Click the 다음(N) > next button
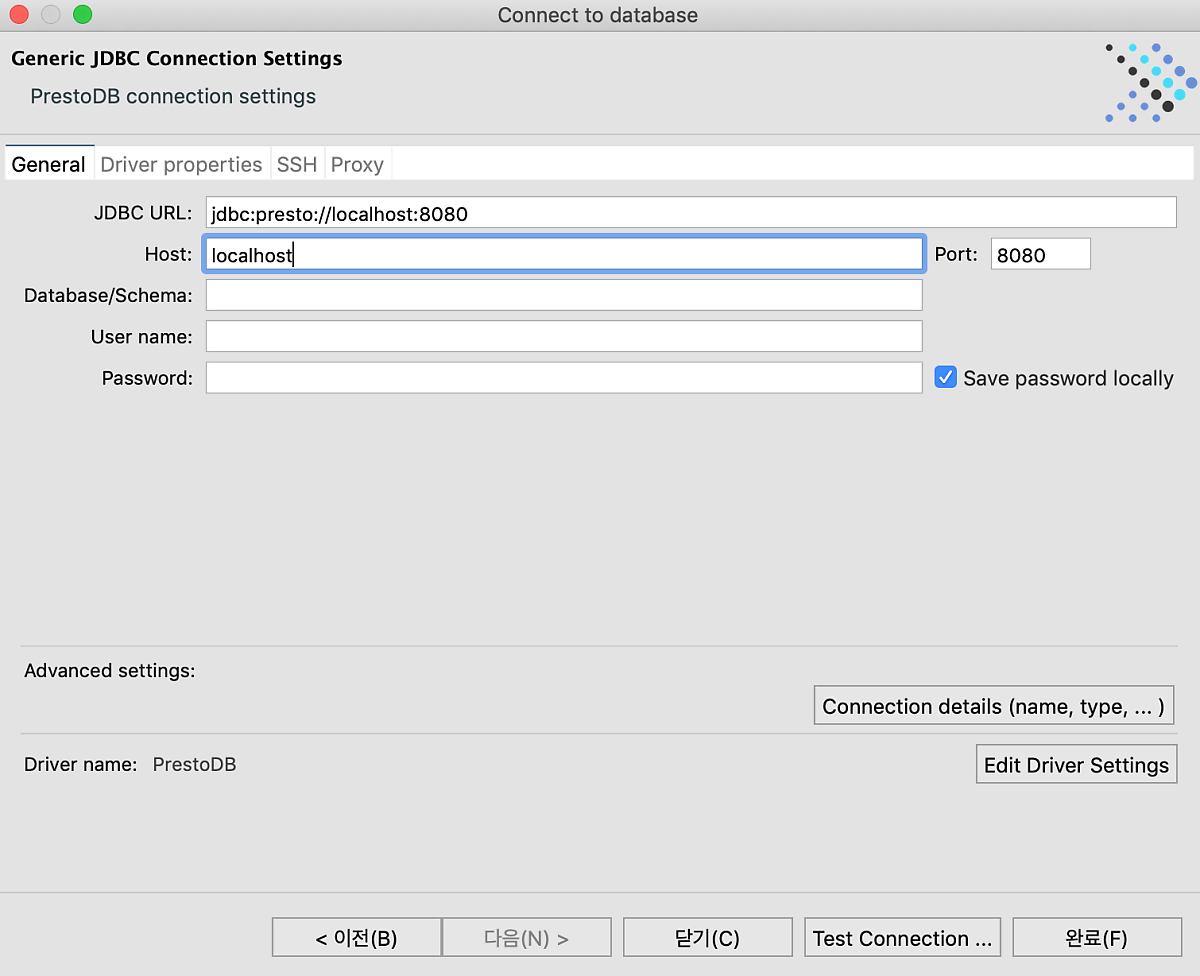This screenshot has width=1200, height=976. click(x=526, y=938)
